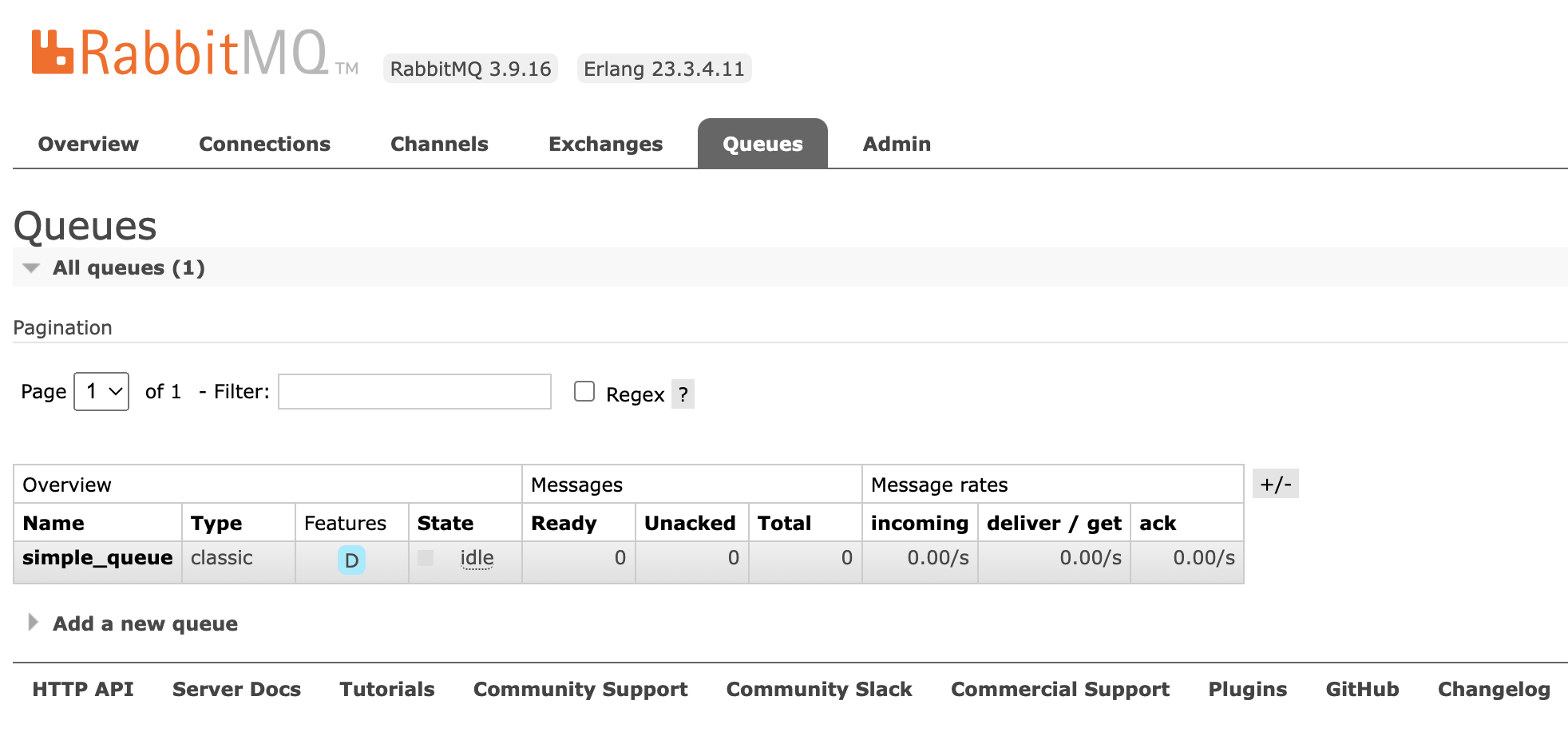Expand the Add a new queue section

(x=145, y=623)
